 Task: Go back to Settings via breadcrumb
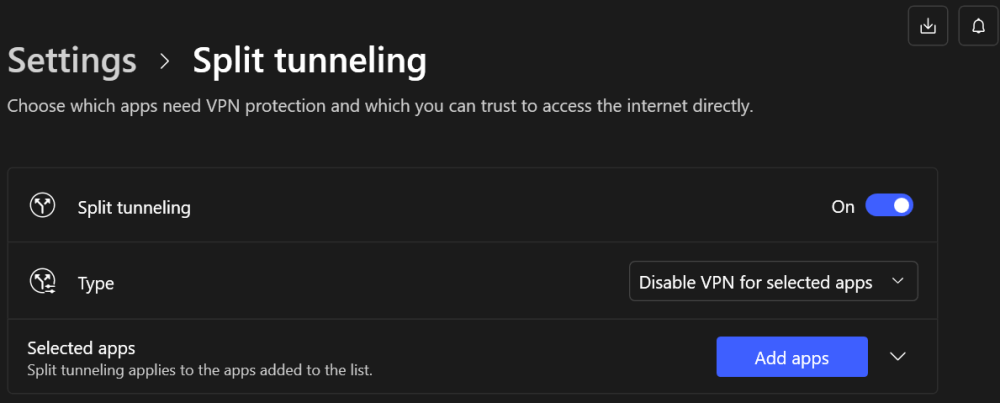(x=72, y=61)
